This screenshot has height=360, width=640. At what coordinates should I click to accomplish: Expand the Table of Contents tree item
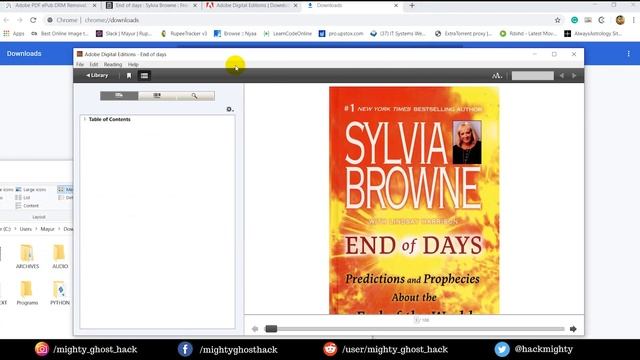pos(84,119)
